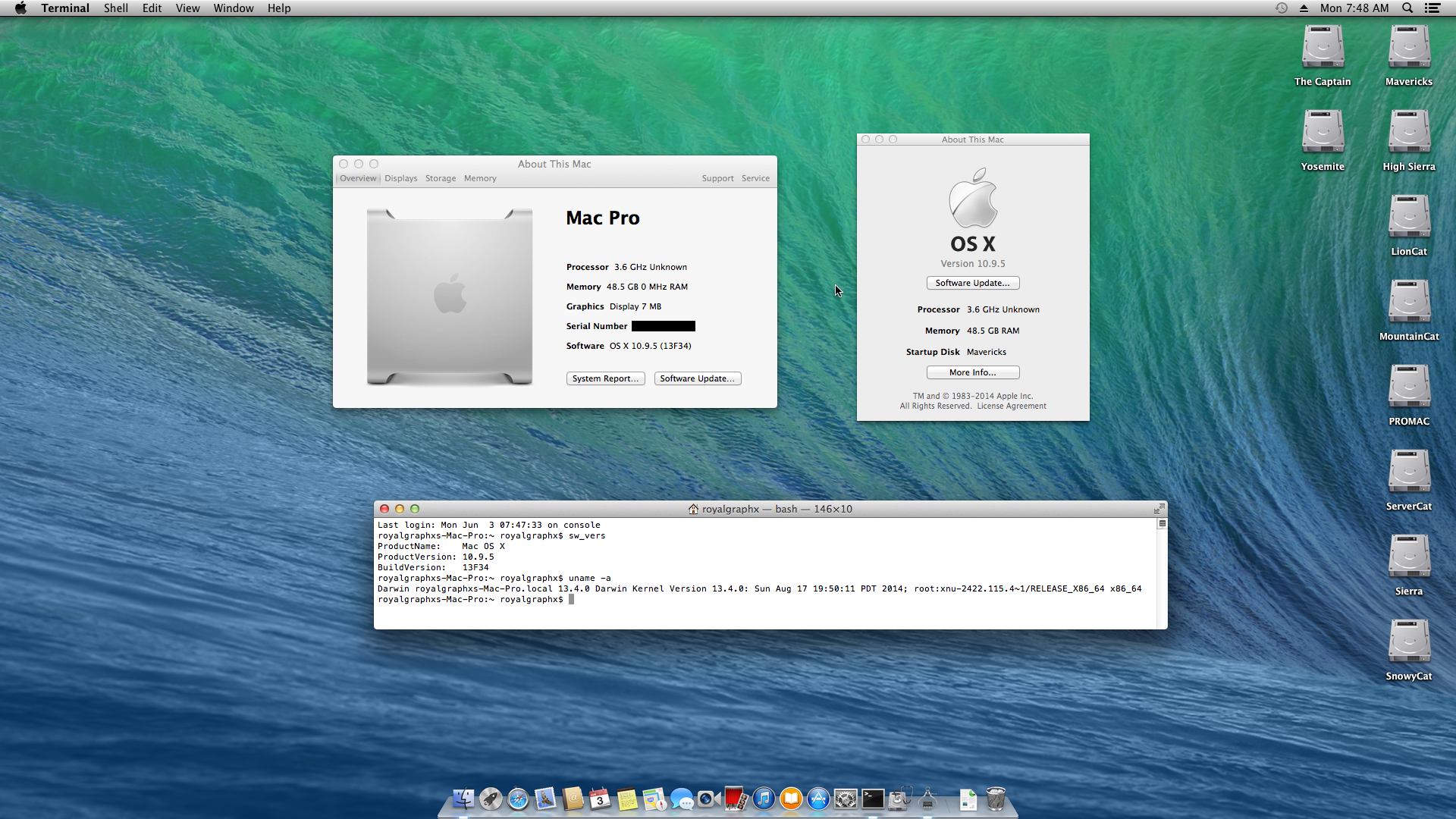Click the More Info button
The height and width of the screenshot is (819, 1456).
click(973, 372)
